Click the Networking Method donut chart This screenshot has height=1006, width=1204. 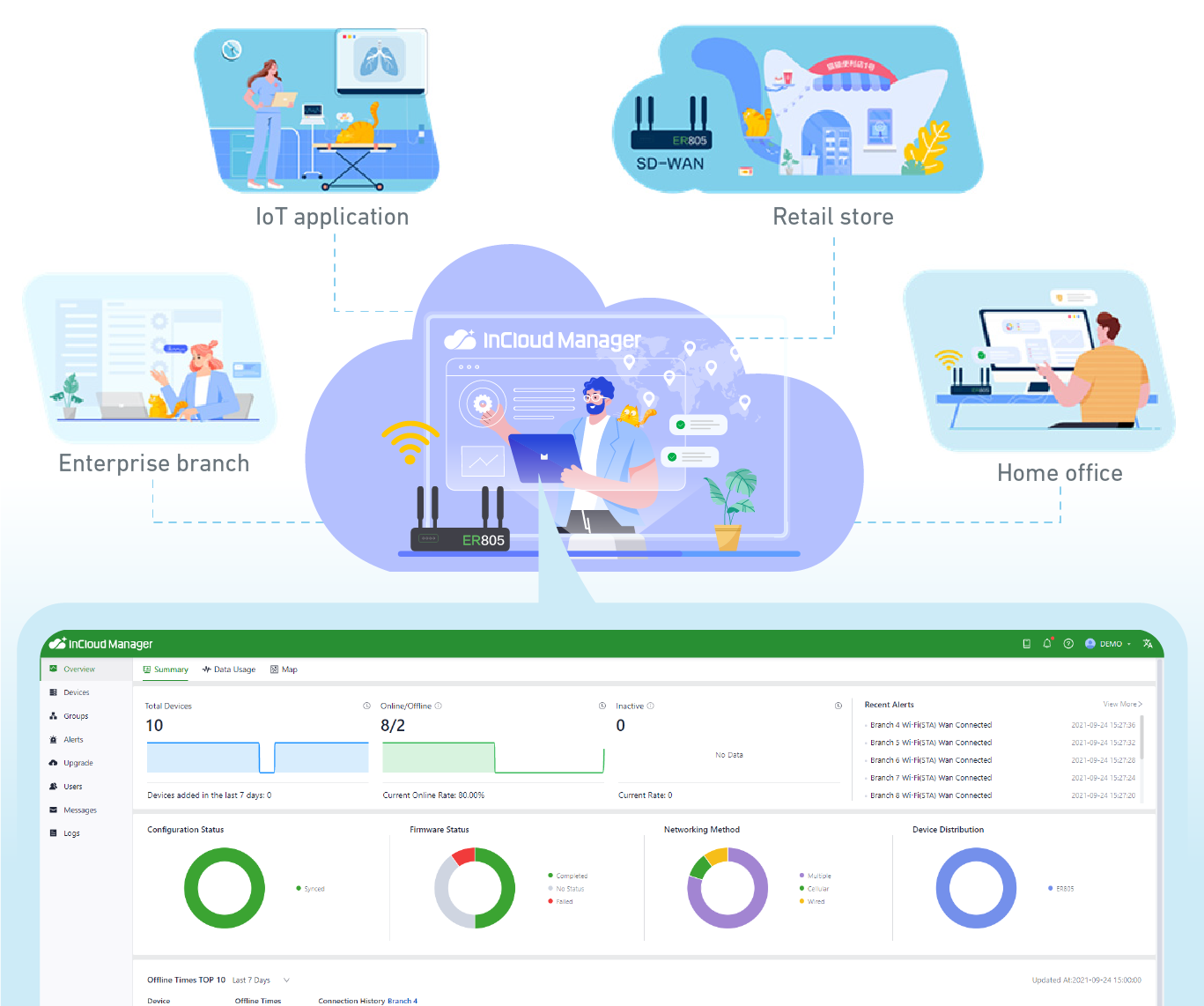[x=728, y=888]
